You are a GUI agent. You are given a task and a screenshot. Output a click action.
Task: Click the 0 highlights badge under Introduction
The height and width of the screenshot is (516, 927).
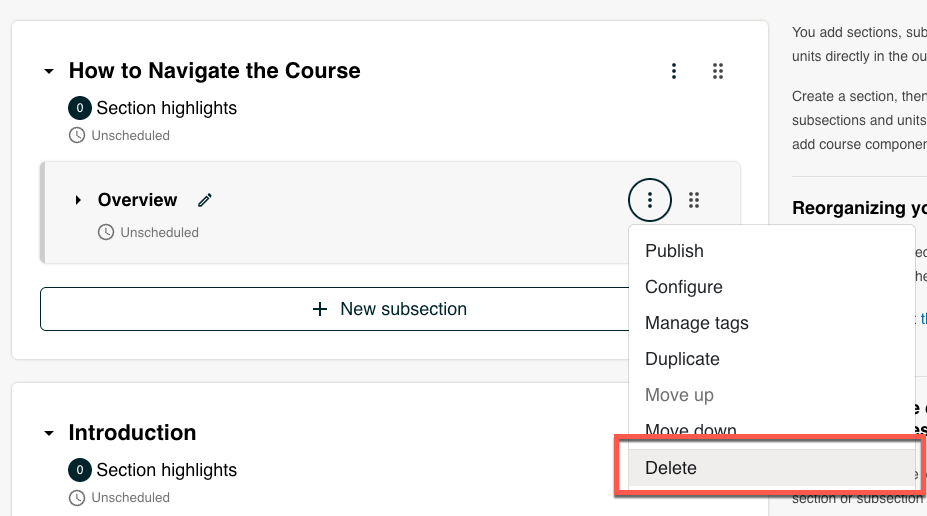(x=80, y=470)
